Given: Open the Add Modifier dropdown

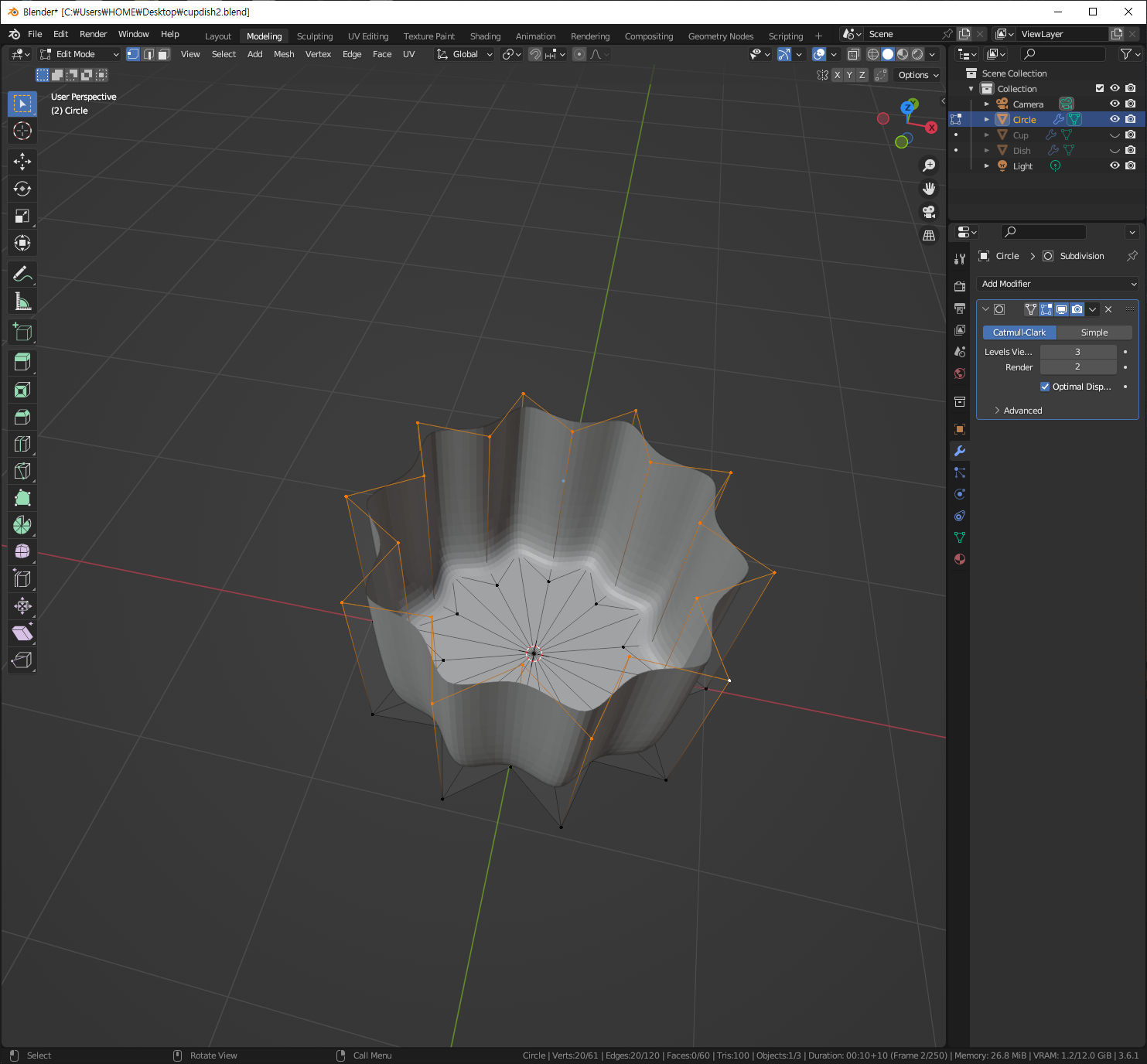Looking at the screenshot, I should [1057, 284].
